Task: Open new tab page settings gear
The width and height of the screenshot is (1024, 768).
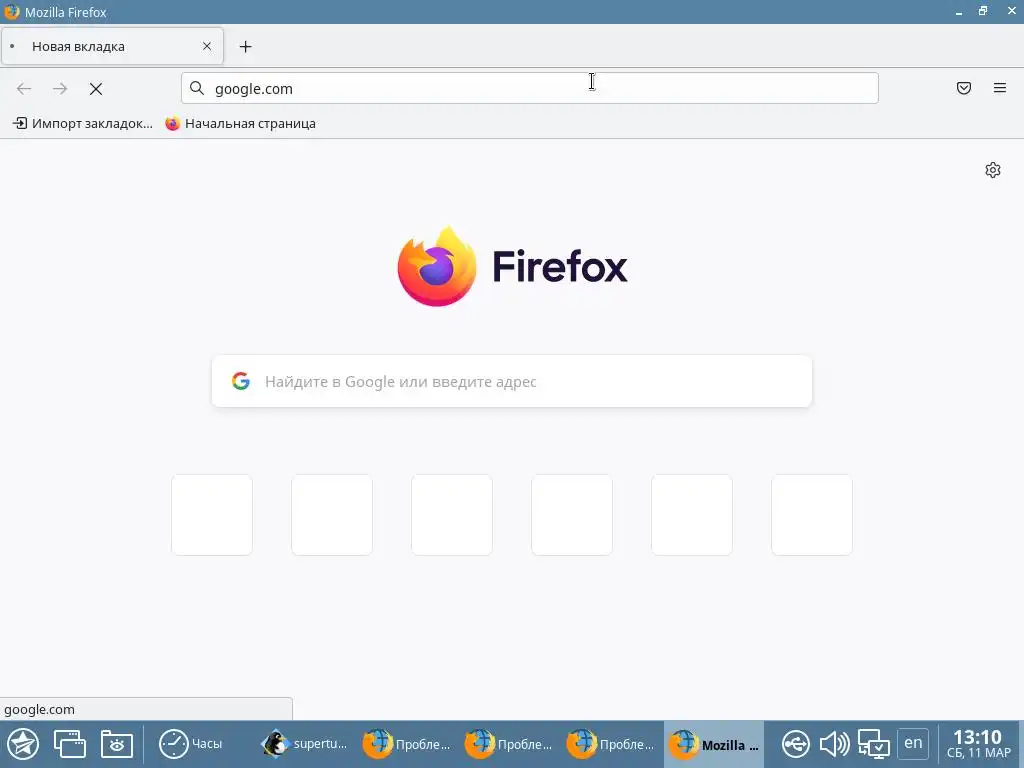Action: click(993, 170)
